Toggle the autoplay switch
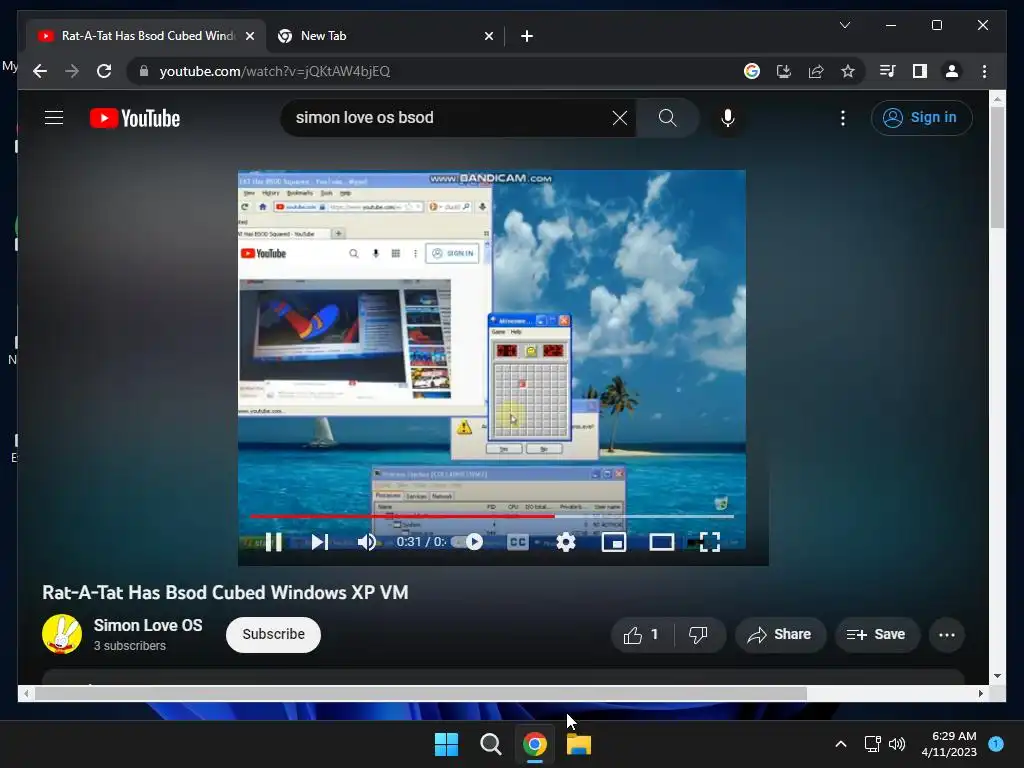 click(469, 542)
